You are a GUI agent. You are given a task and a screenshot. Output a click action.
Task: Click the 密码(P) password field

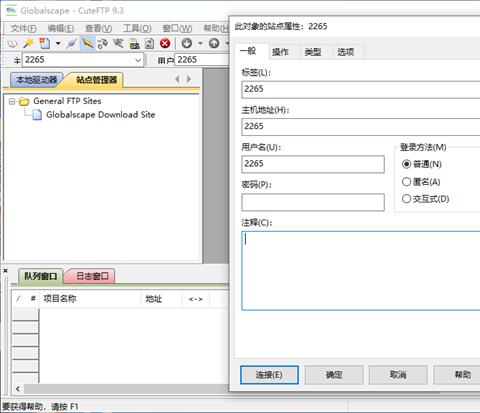tap(313, 202)
